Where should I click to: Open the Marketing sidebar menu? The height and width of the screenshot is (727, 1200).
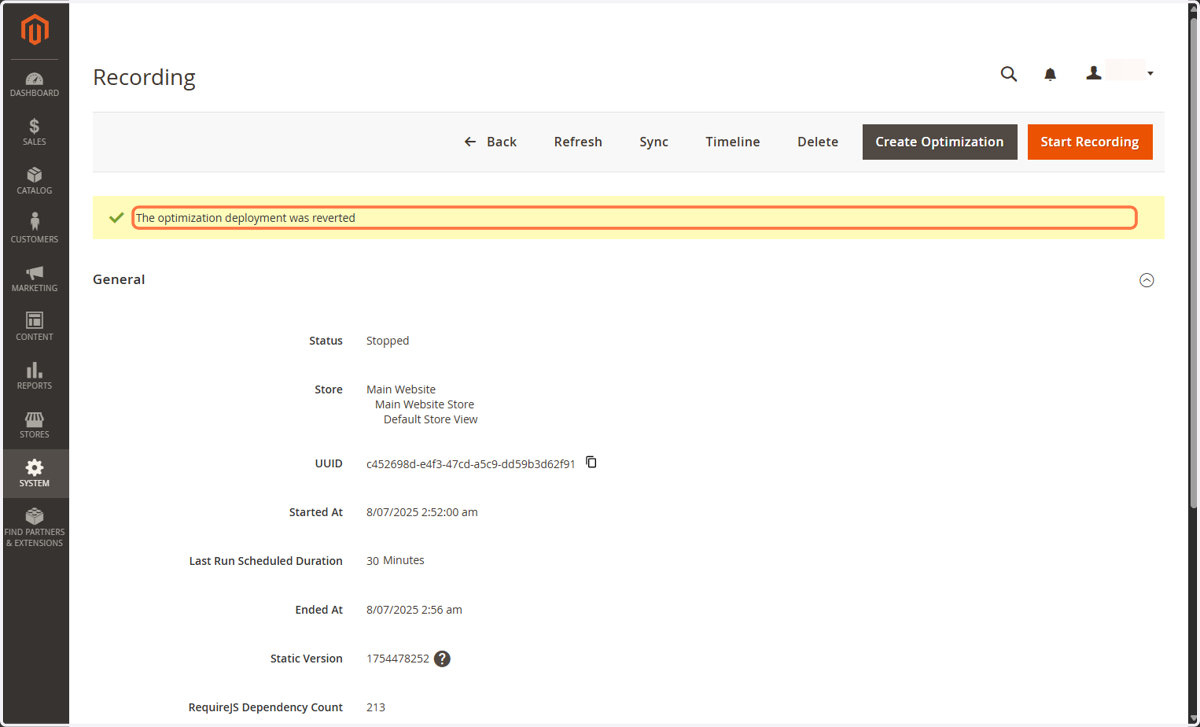point(34,278)
